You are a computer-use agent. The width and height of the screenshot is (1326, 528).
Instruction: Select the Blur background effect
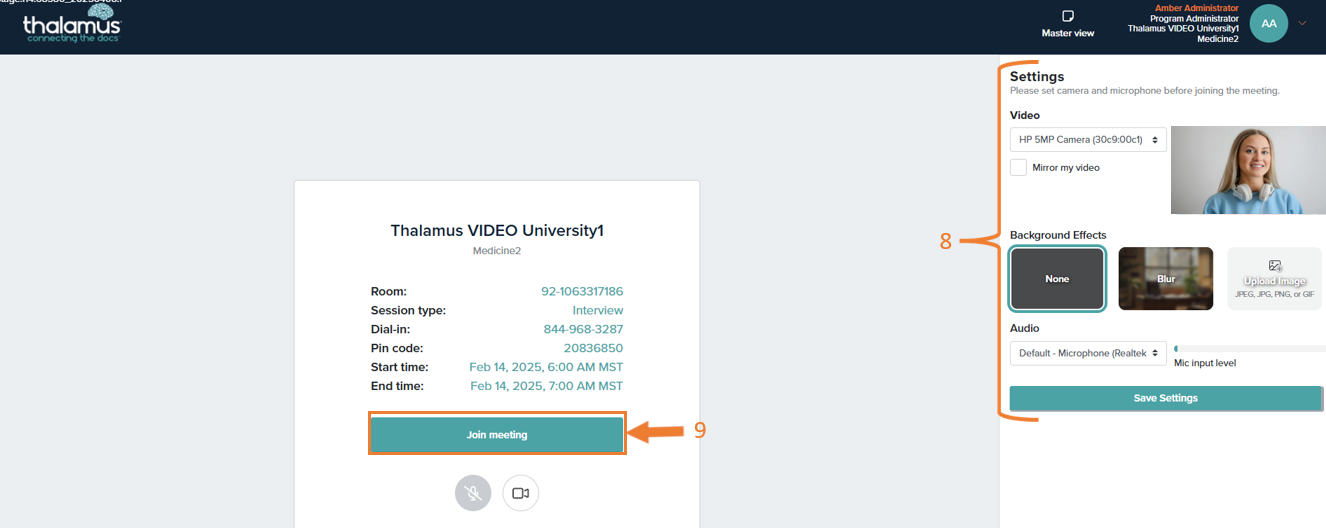pyautogui.click(x=1166, y=278)
